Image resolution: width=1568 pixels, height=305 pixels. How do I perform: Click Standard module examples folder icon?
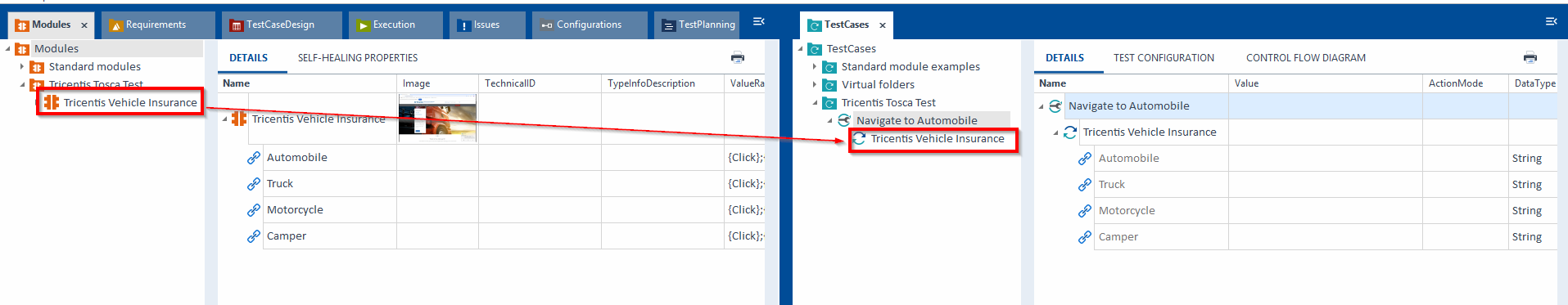pyautogui.click(x=829, y=67)
